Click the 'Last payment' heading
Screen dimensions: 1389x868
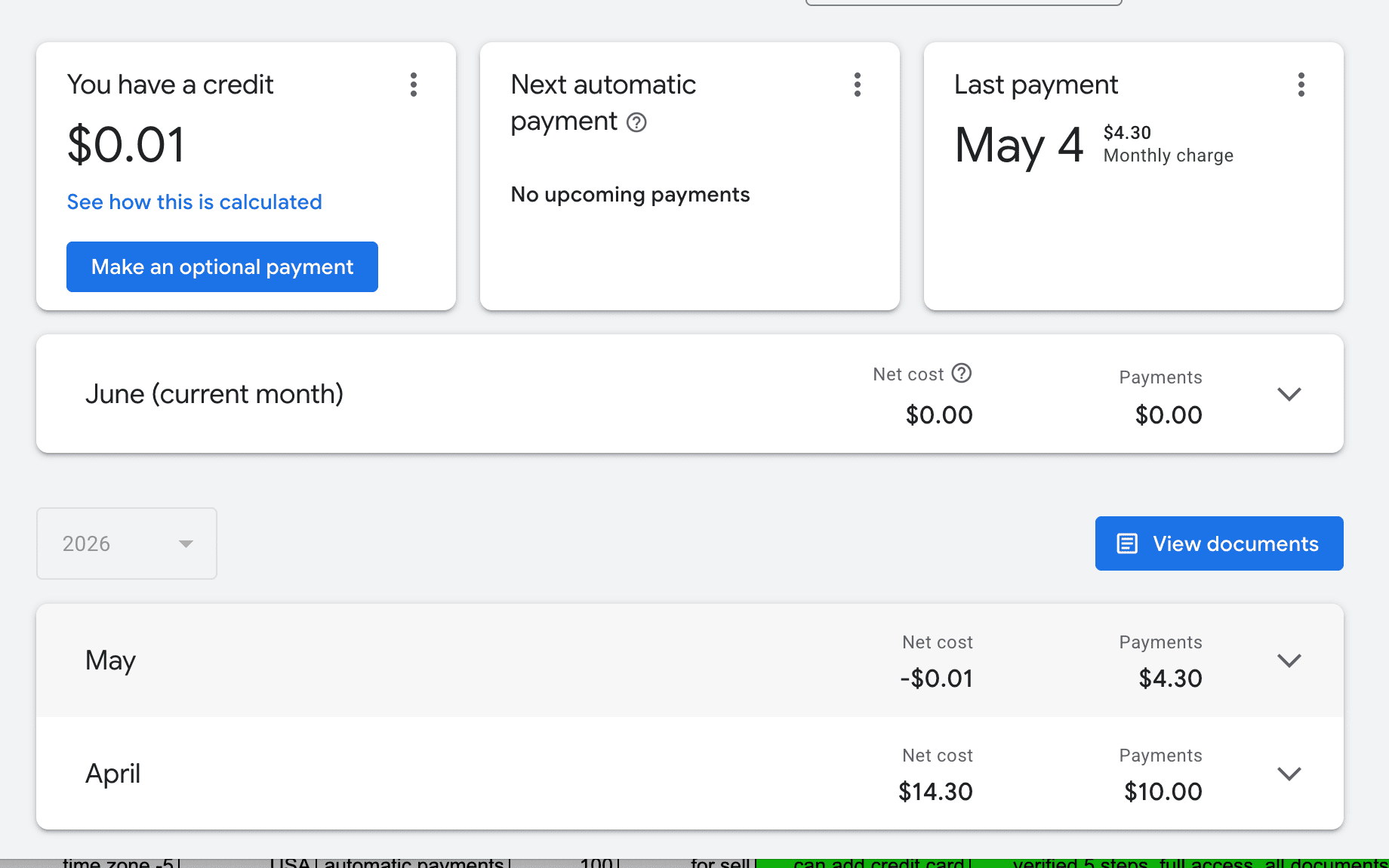tap(1036, 85)
